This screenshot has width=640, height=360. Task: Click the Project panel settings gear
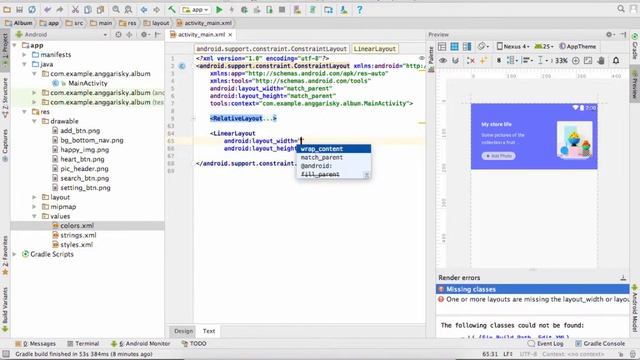pos(144,35)
